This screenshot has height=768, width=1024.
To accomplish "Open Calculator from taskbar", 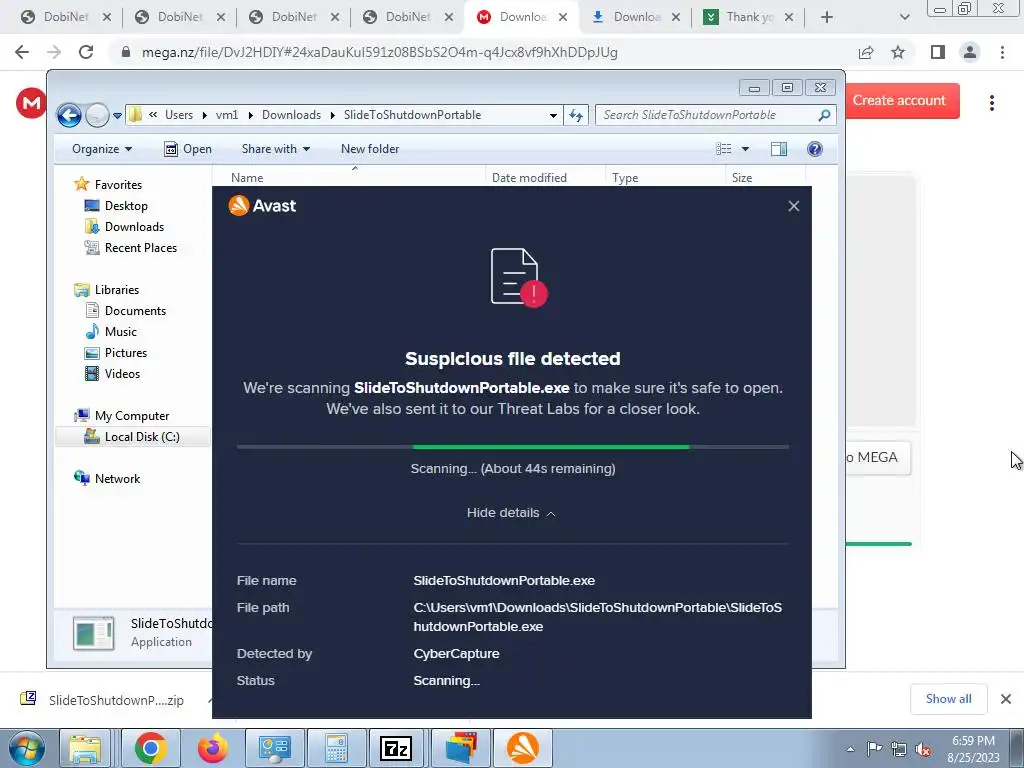I will [336, 748].
